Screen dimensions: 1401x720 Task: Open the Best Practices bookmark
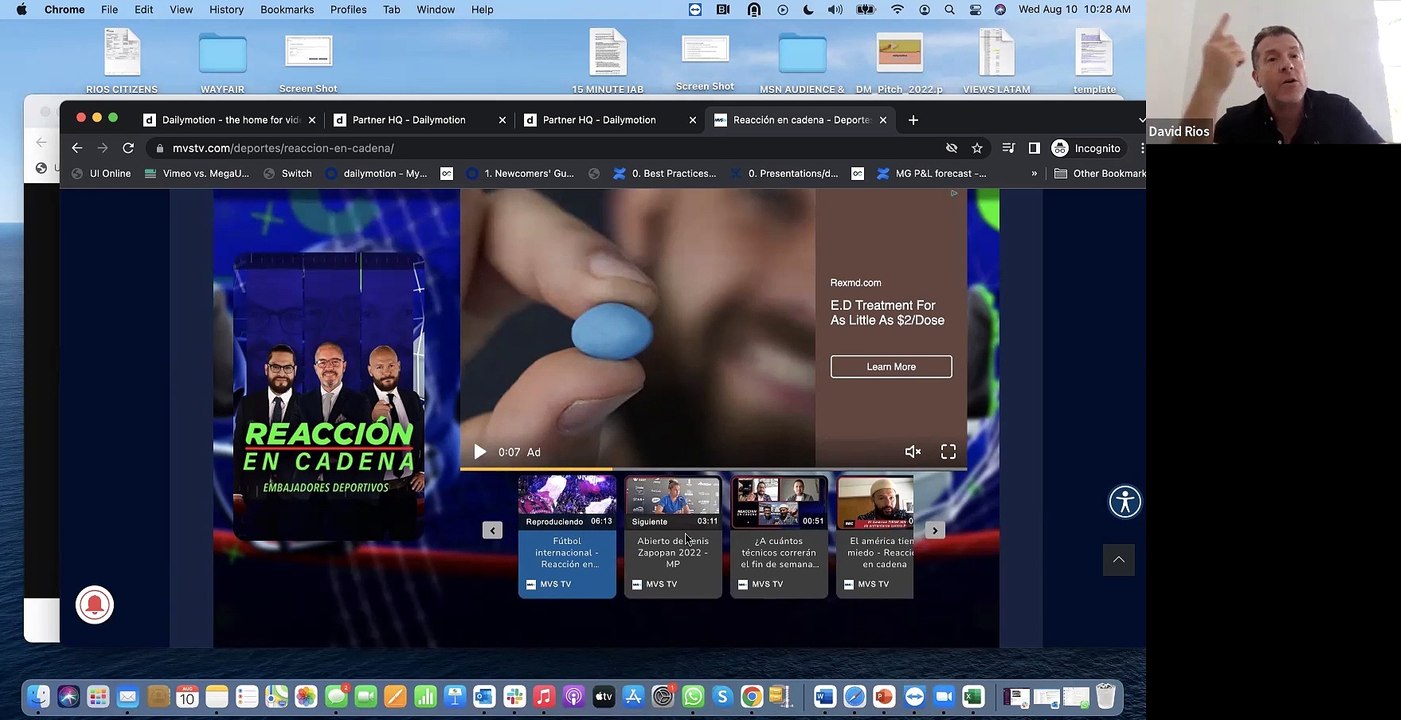click(665, 174)
